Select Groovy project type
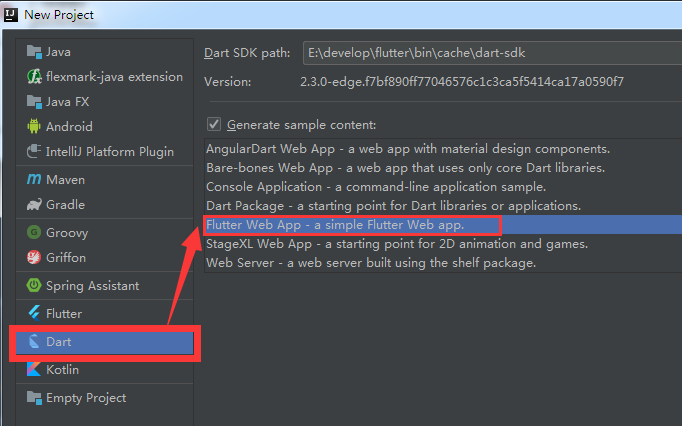This screenshot has width=682, height=426. point(104,232)
